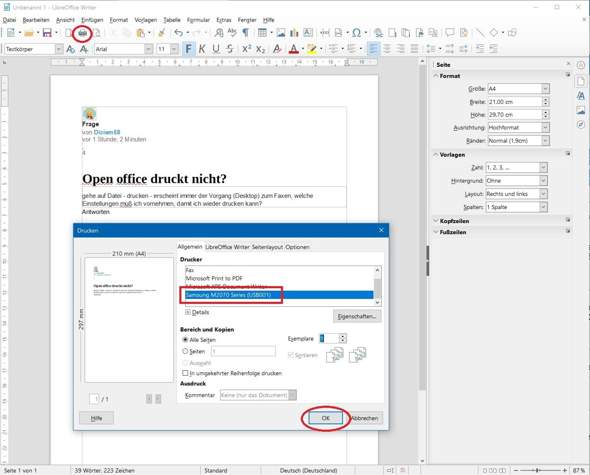Switch to 'Seitenlayout' tab in print dialog
The image size is (590, 475).
pyautogui.click(x=267, y=247)
